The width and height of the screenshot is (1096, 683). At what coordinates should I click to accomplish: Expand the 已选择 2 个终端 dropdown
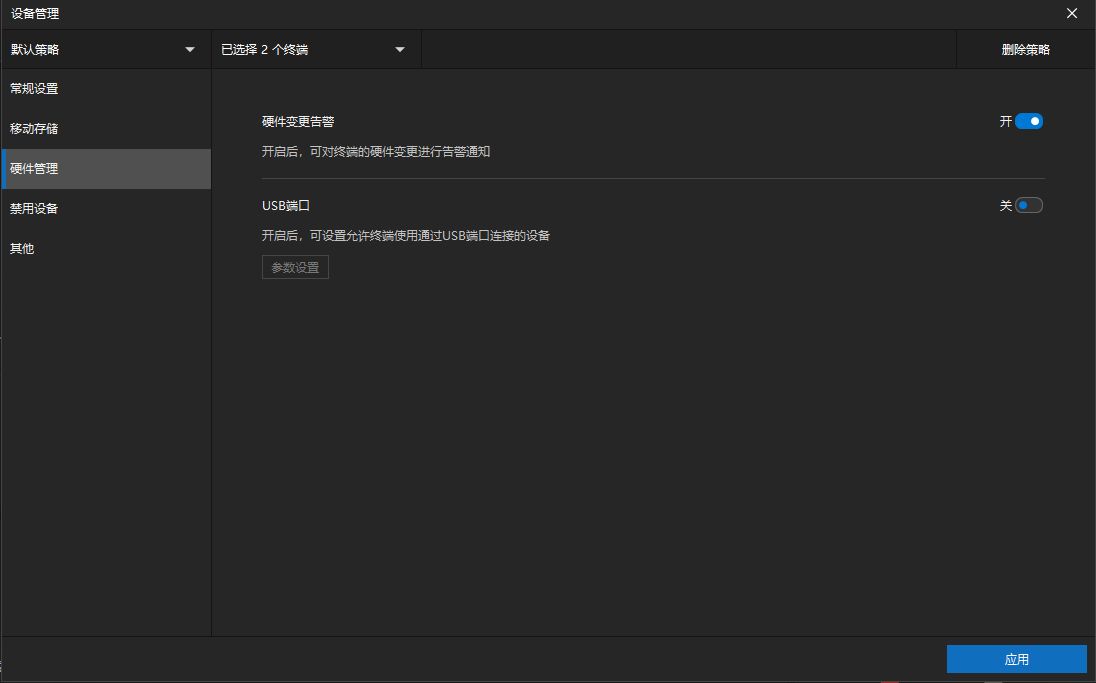[316, 50]
